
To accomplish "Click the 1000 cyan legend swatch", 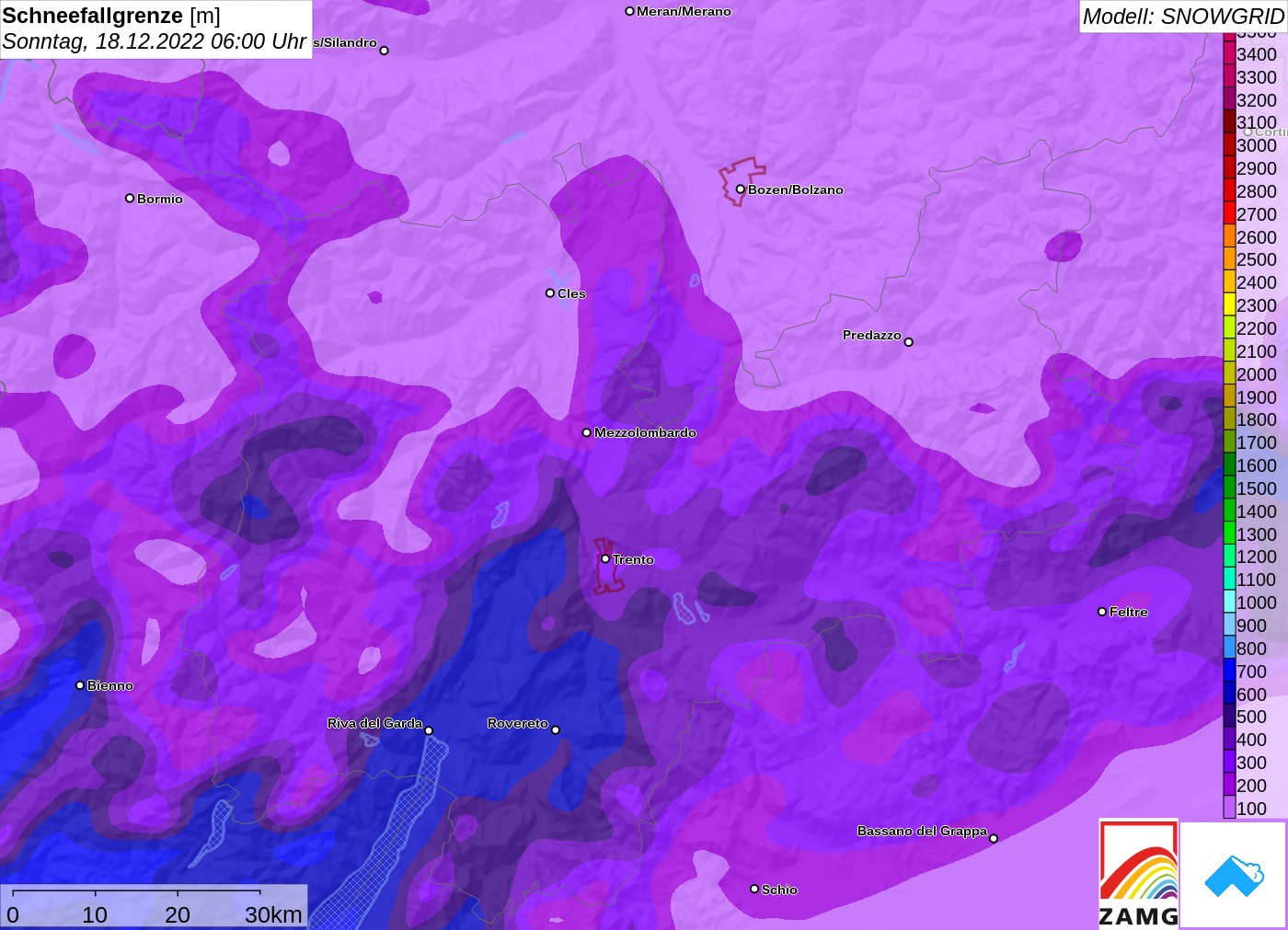I will [x=1229, y=603].
